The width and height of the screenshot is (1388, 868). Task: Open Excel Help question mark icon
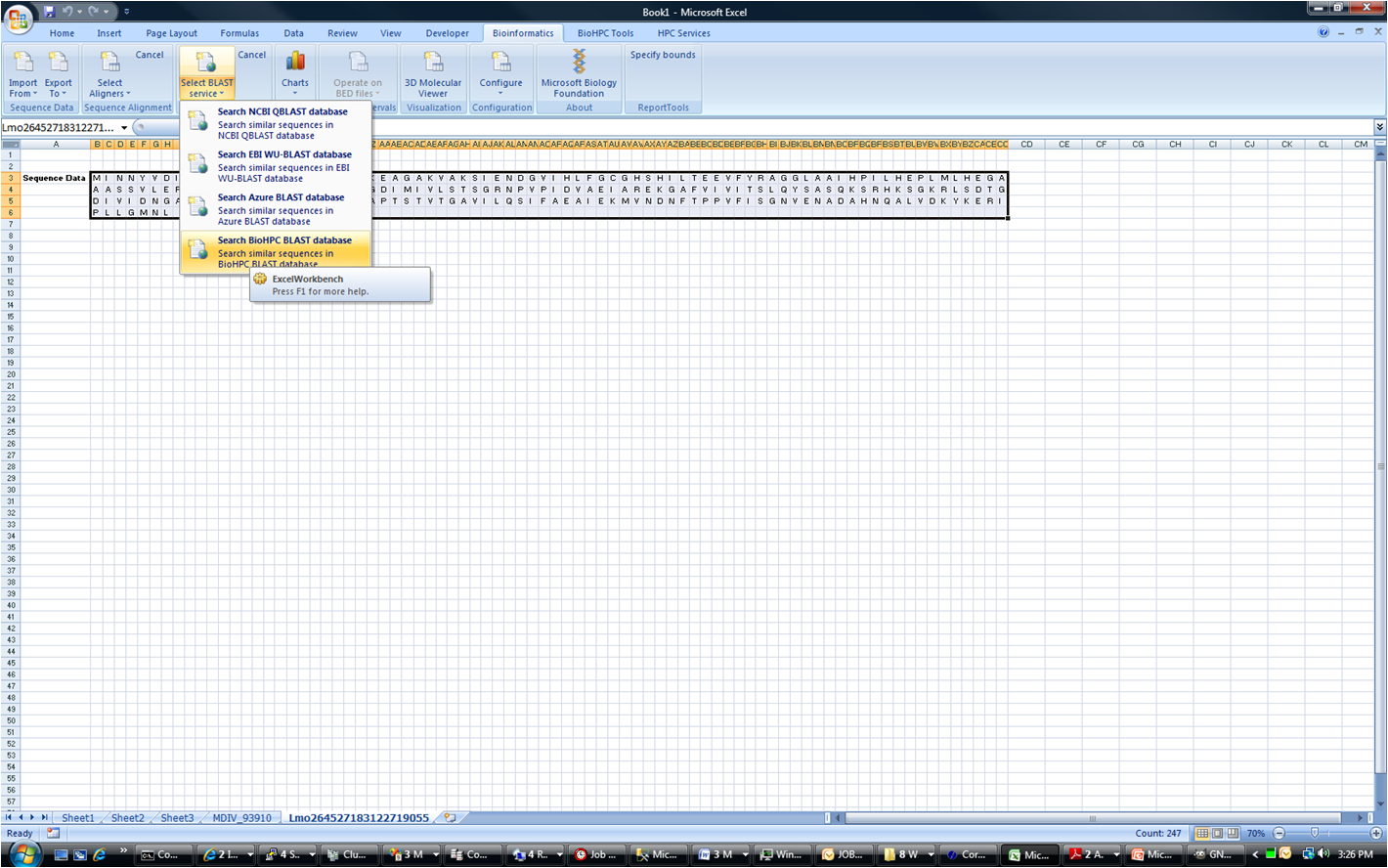[x=1323, y=32]
